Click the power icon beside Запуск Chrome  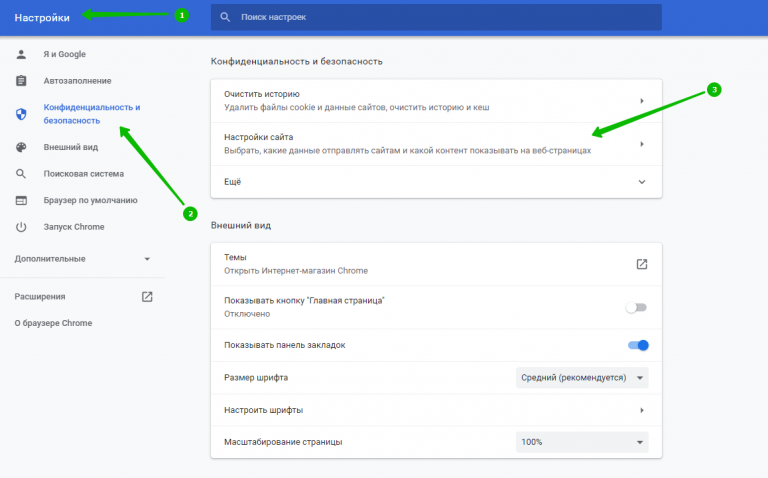[21, 227]
